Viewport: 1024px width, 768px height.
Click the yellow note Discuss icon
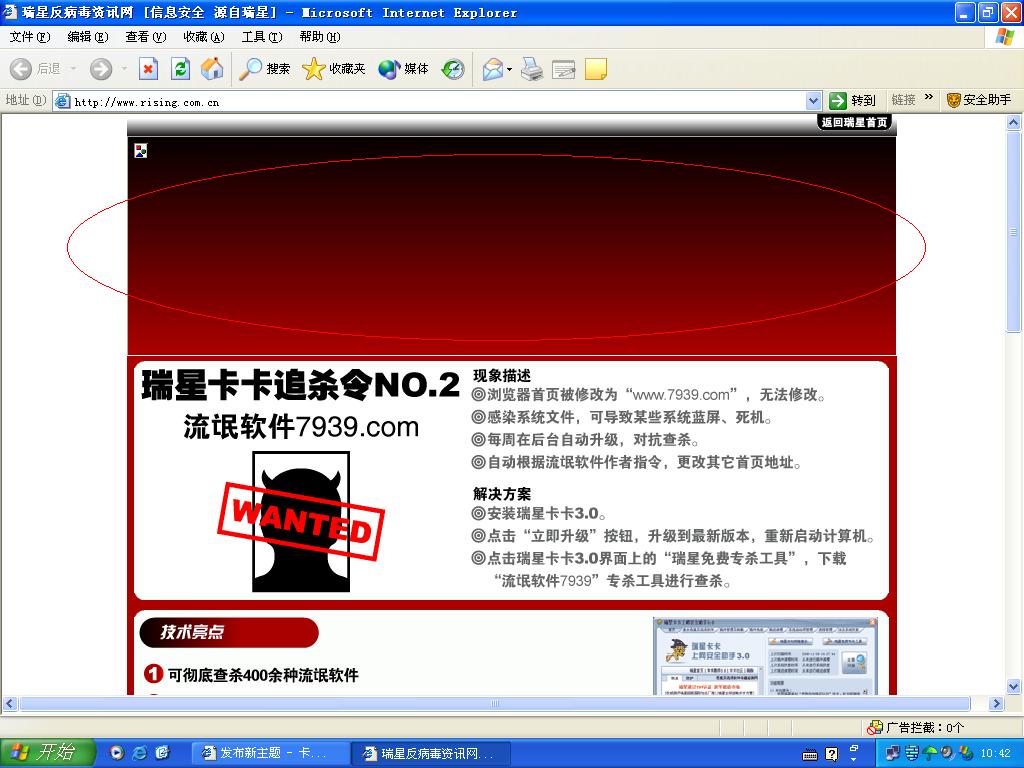click(596, 69)
